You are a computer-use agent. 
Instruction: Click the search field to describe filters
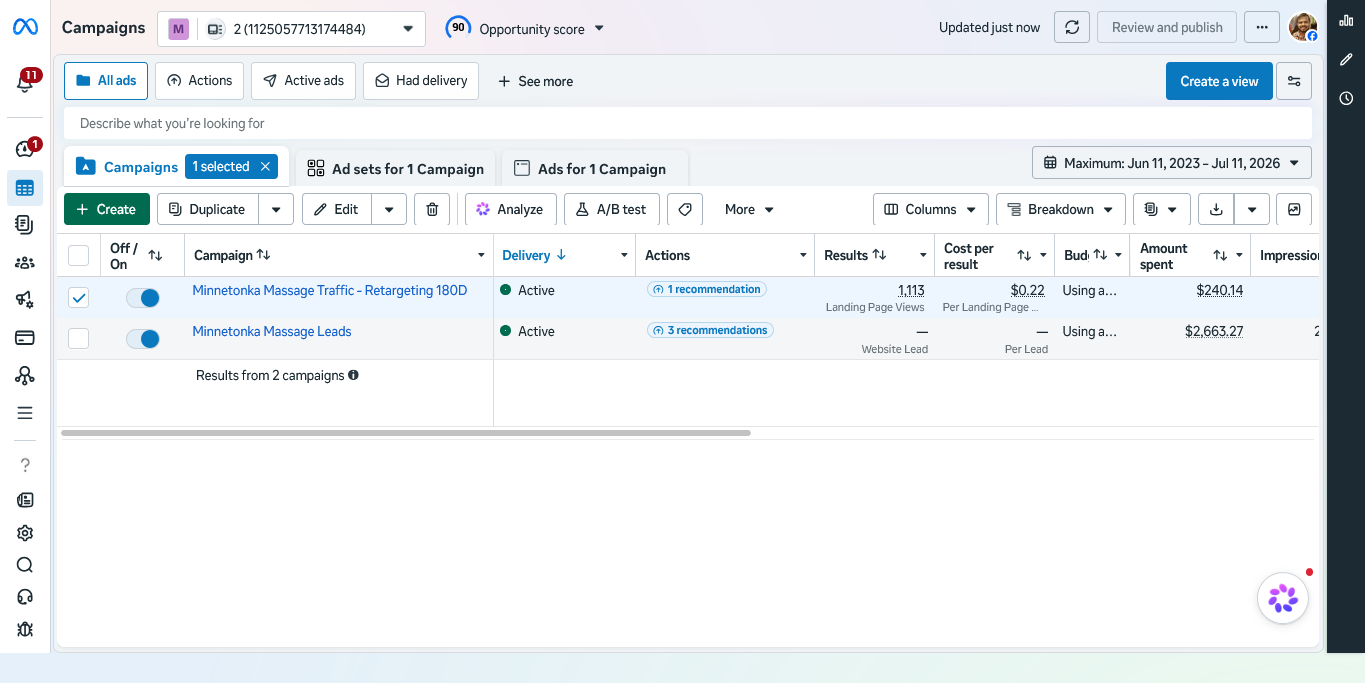tap(688, 123)
